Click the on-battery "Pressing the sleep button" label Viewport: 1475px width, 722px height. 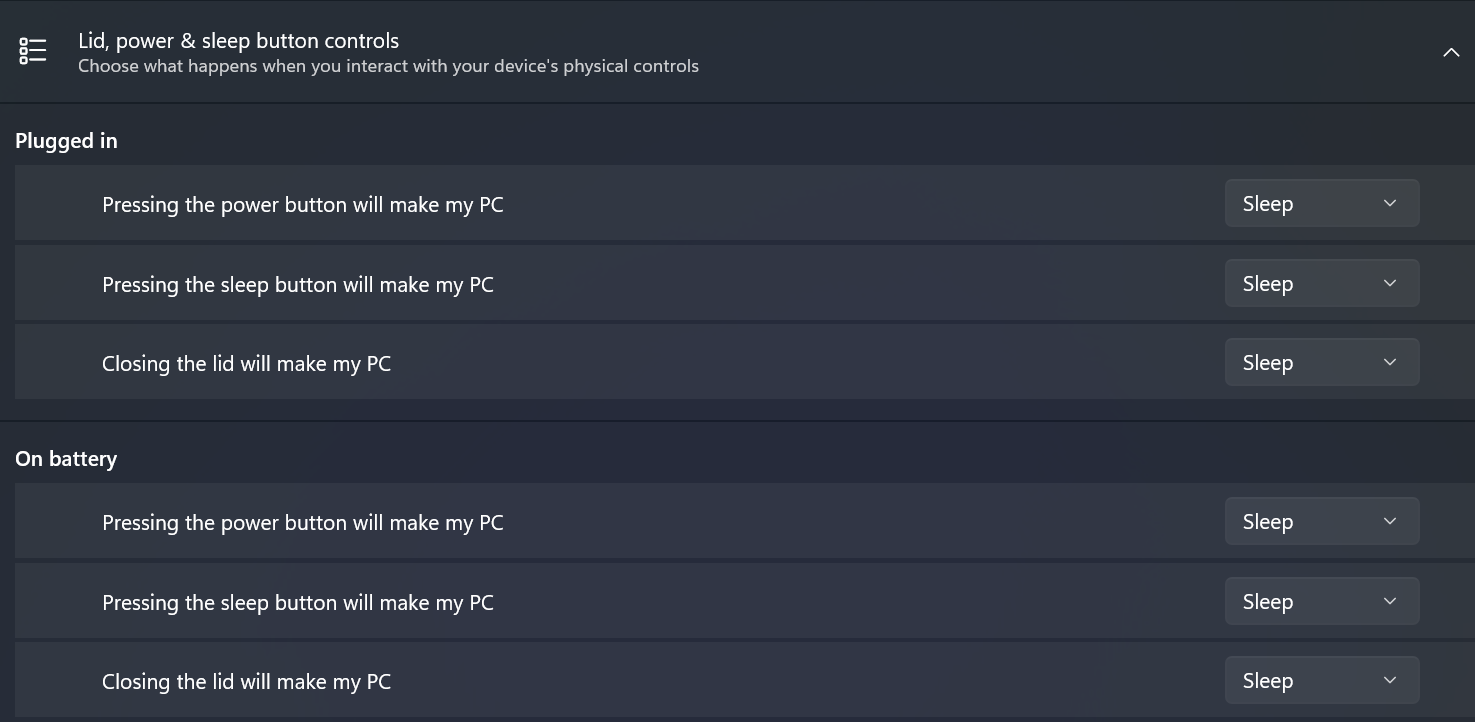click(297, 603)
